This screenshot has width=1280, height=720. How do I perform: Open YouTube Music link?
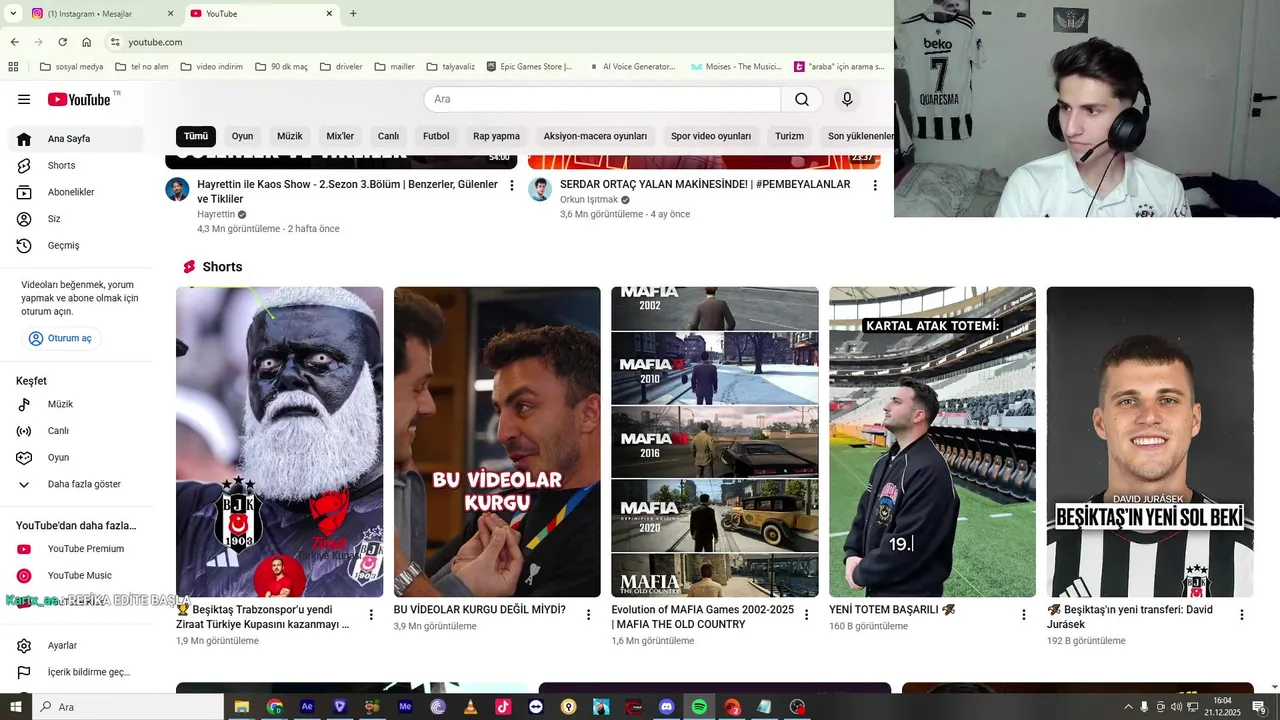(76, 575)
